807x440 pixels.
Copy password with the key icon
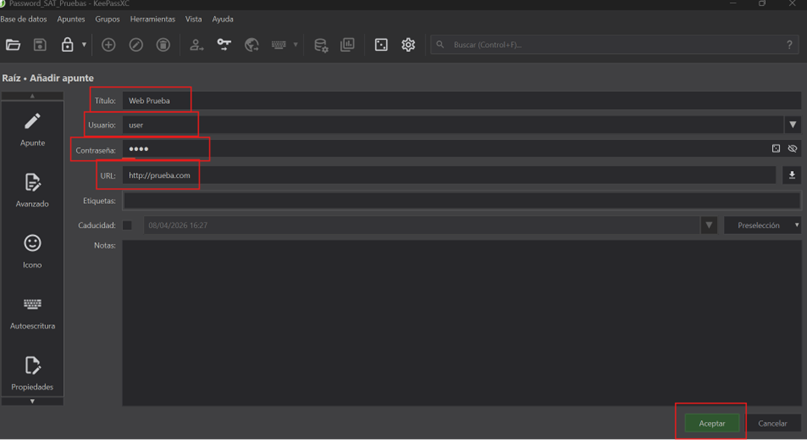point(224,45)
